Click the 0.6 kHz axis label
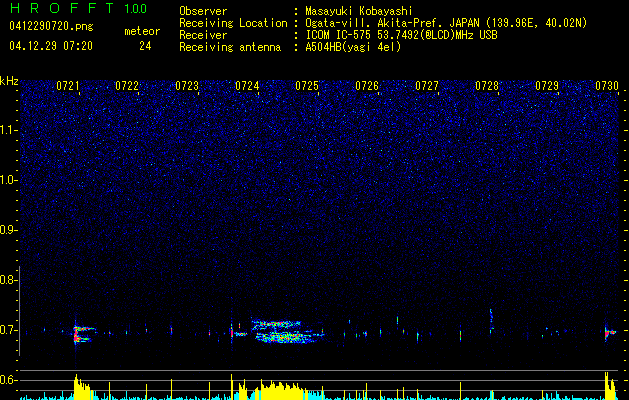 8,380
